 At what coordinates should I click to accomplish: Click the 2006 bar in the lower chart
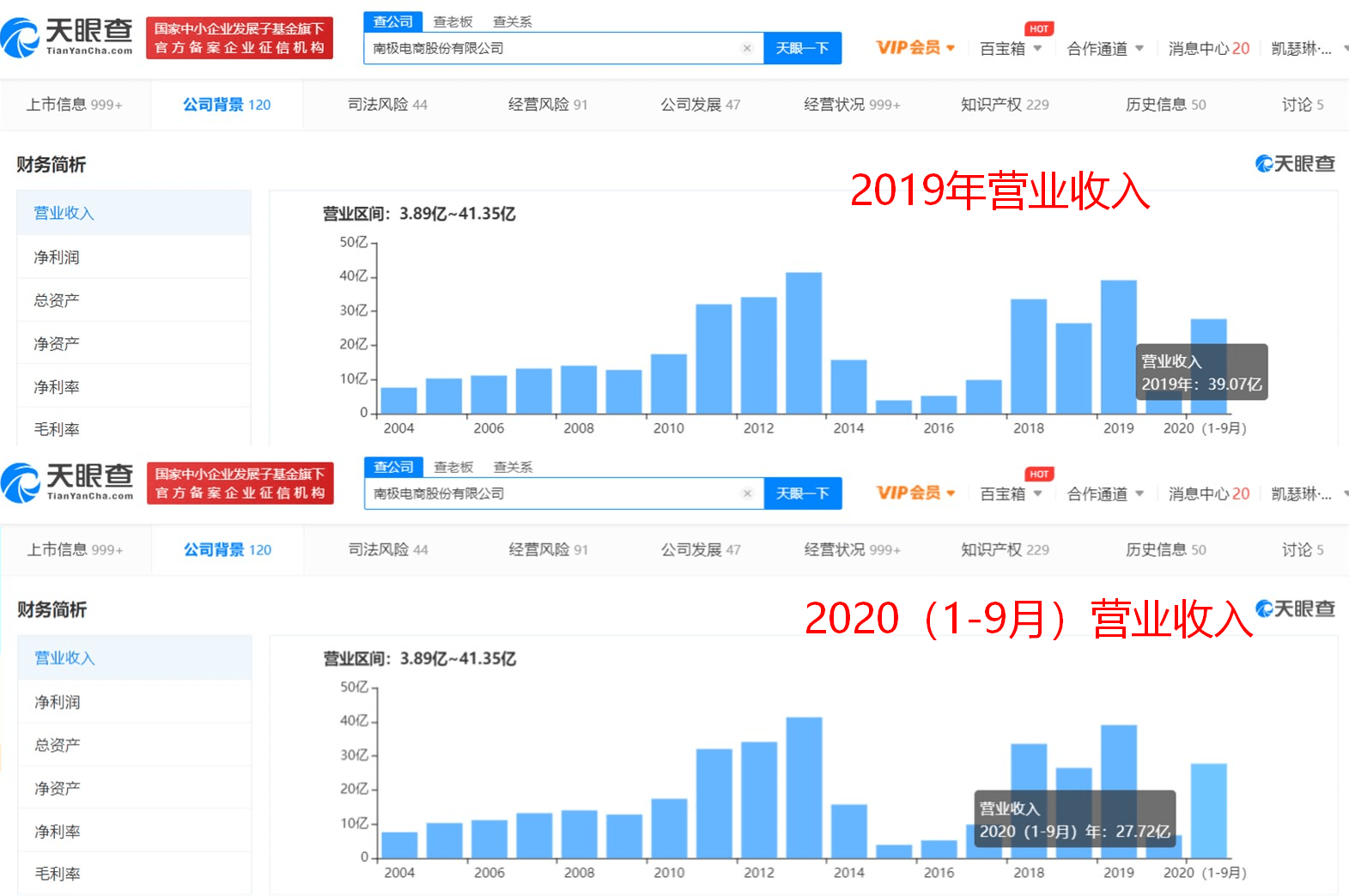489,838
